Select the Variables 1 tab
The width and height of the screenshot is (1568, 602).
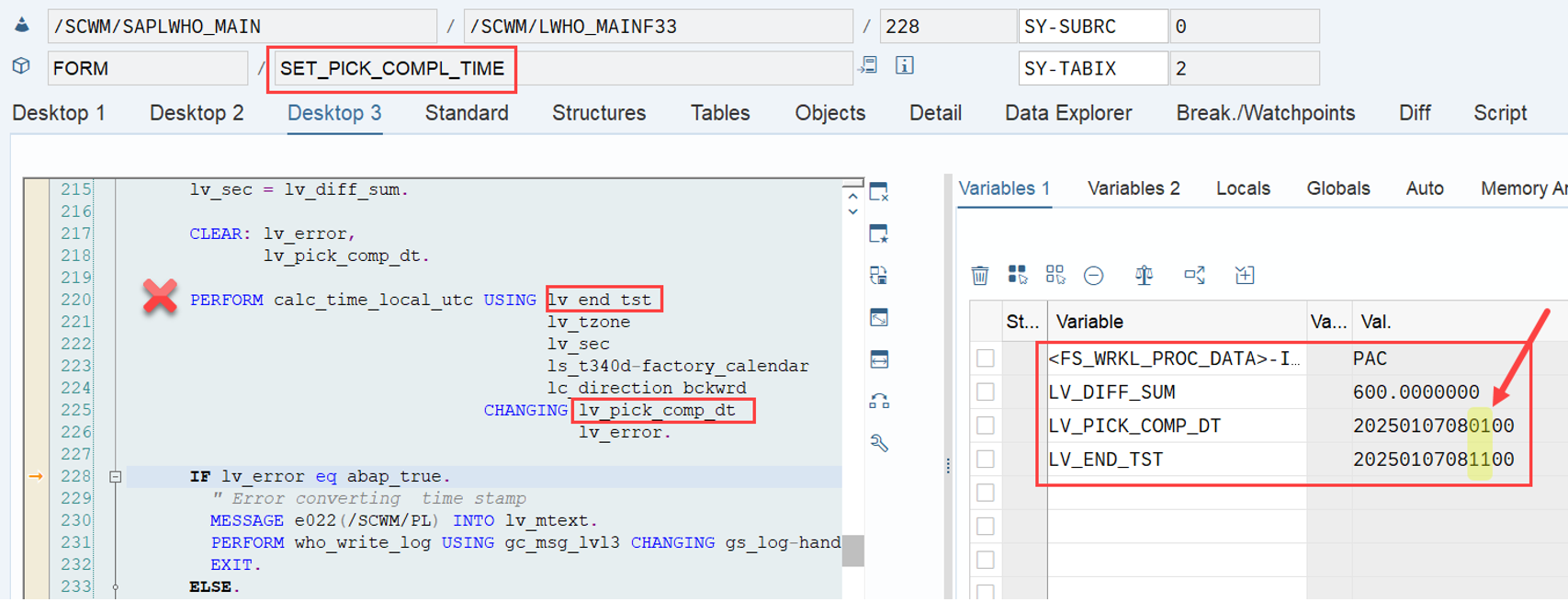tap(1004, 188)
